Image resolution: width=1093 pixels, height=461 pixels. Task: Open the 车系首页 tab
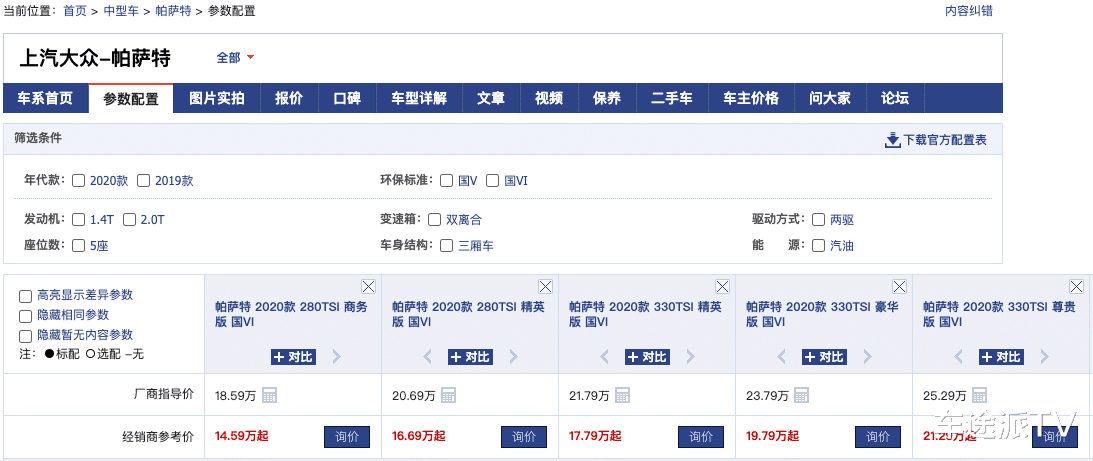pyautogui.click(x=45, y=98)
